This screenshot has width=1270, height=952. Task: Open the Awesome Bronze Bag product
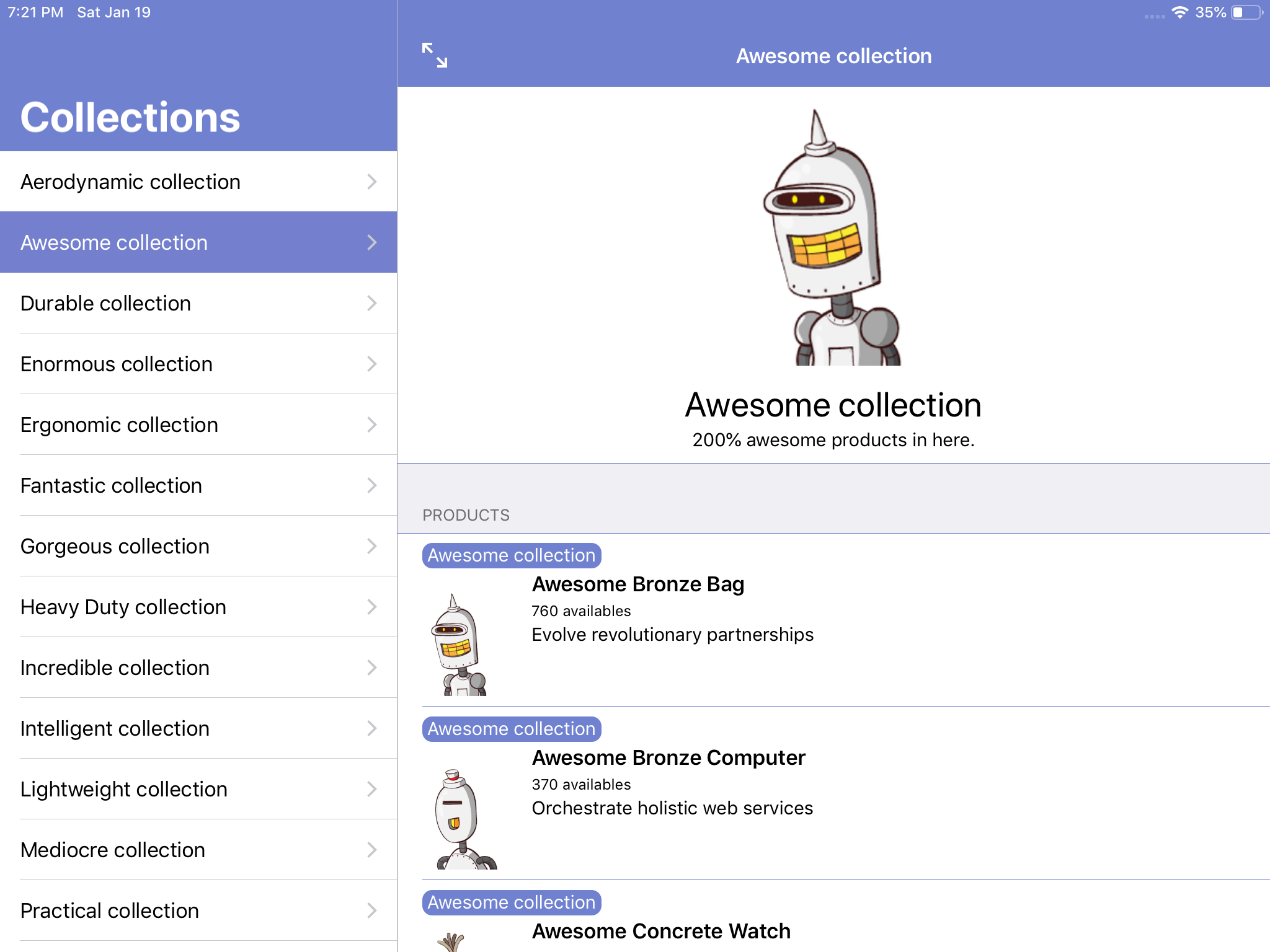[638, 584]
